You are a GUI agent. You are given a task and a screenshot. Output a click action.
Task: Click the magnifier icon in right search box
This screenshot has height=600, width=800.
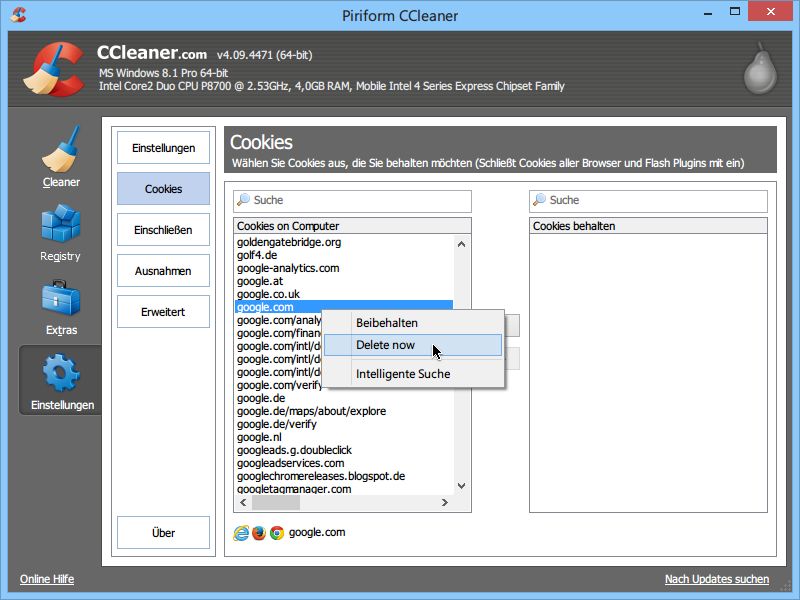(540, 199)
